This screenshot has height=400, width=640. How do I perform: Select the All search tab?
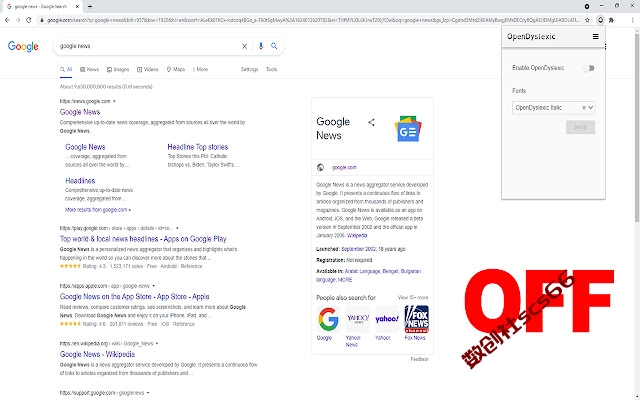[x=66, y=69]
